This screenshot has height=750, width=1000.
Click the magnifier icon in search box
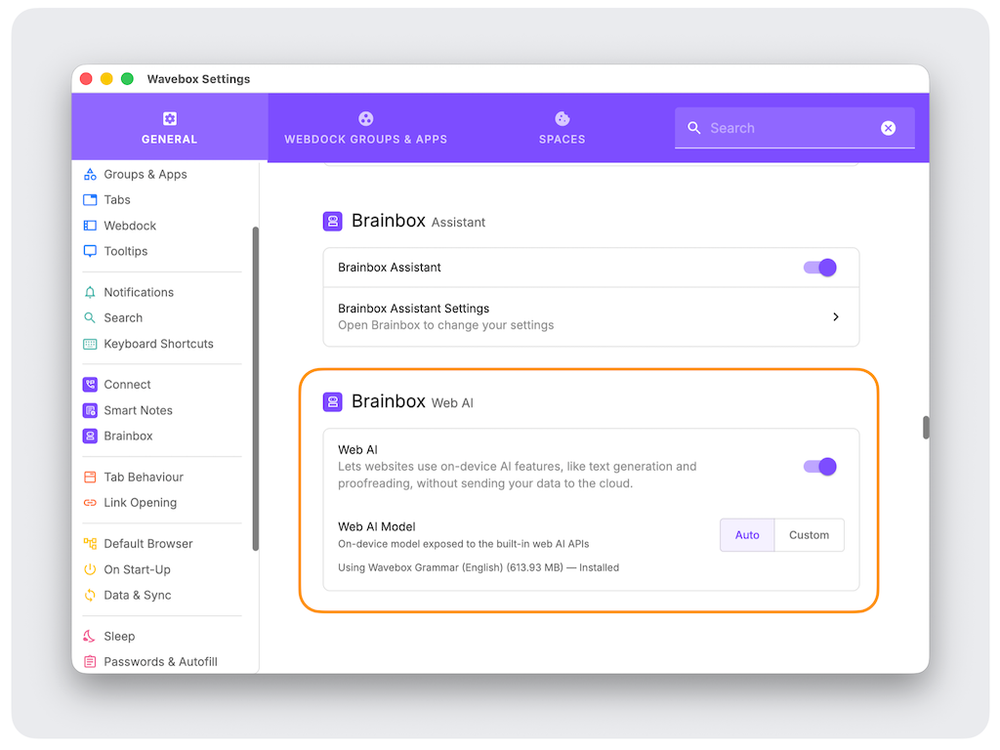[x=694, y=128]
